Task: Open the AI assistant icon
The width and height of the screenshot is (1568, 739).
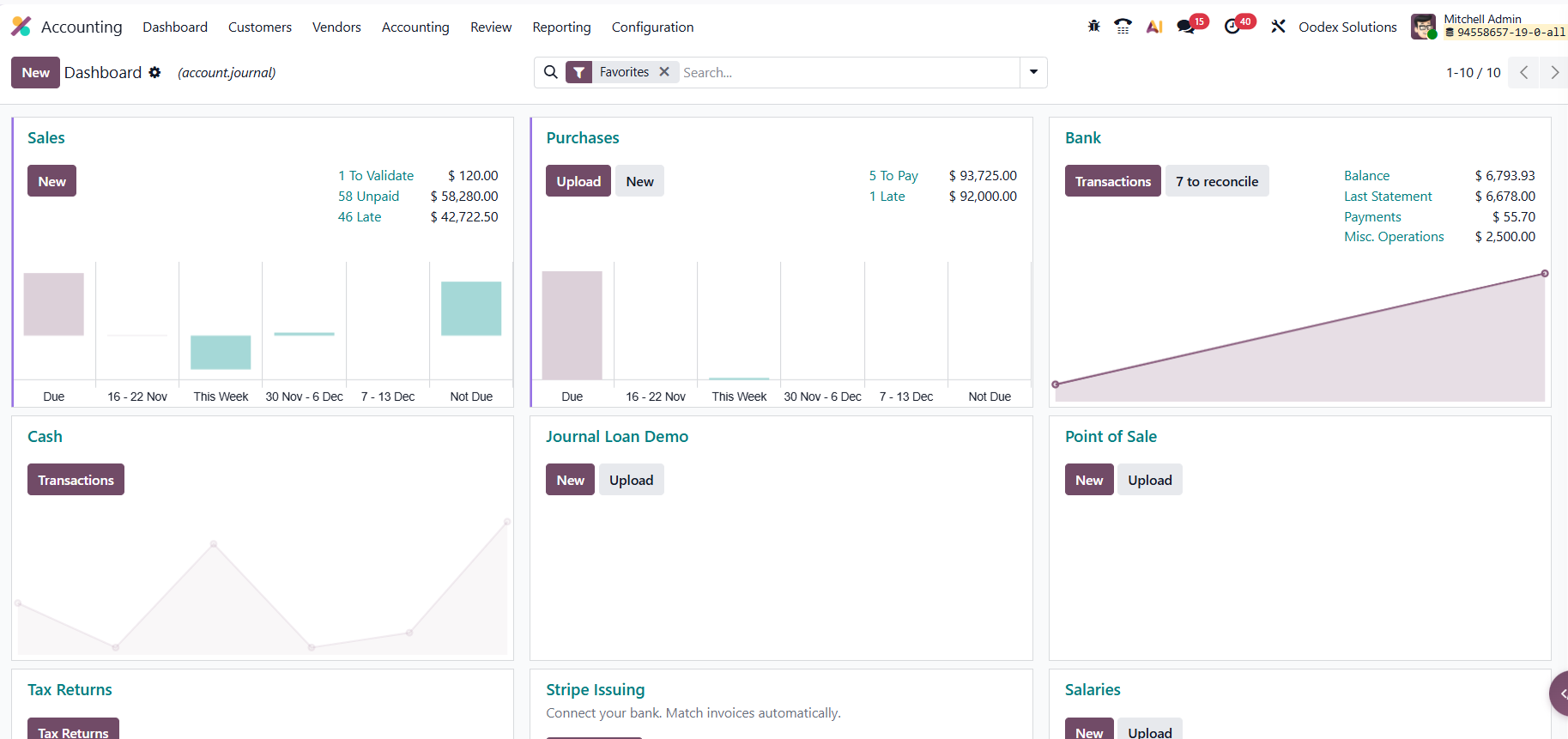Action: click(x=1154, y=27)
